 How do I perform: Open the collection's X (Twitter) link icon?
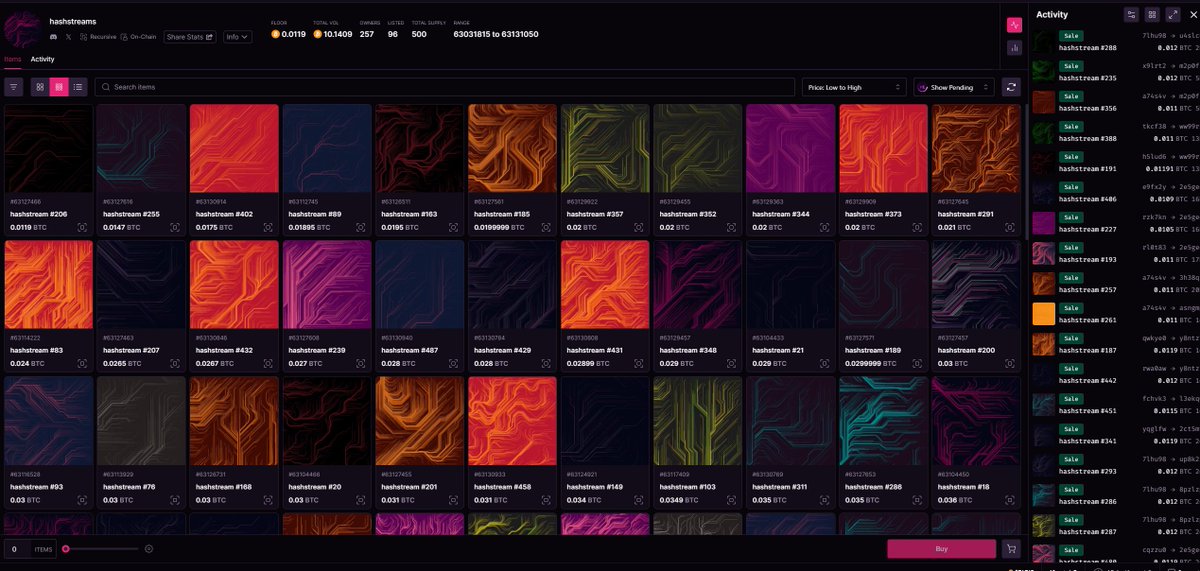click(x=68, y=37)
